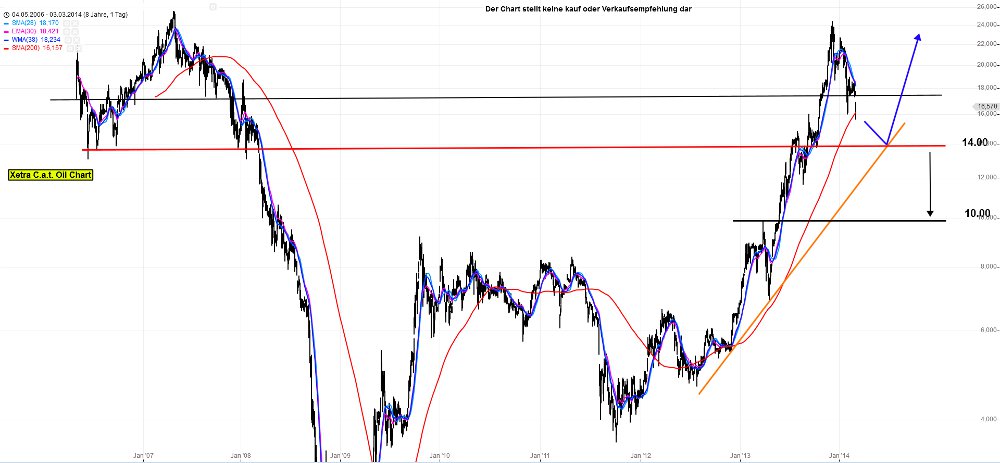Click the current price tag 16,570 on axis

point(985,106)
